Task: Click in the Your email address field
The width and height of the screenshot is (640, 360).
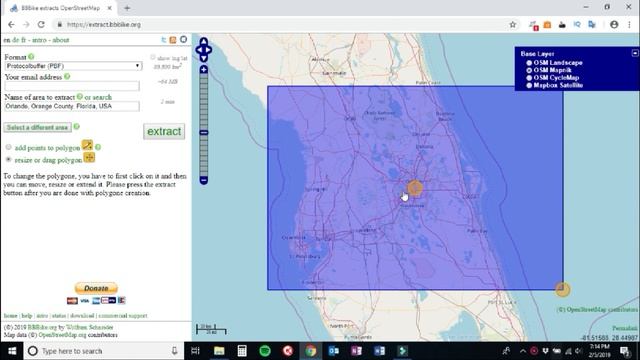Action: coord(72,86)
